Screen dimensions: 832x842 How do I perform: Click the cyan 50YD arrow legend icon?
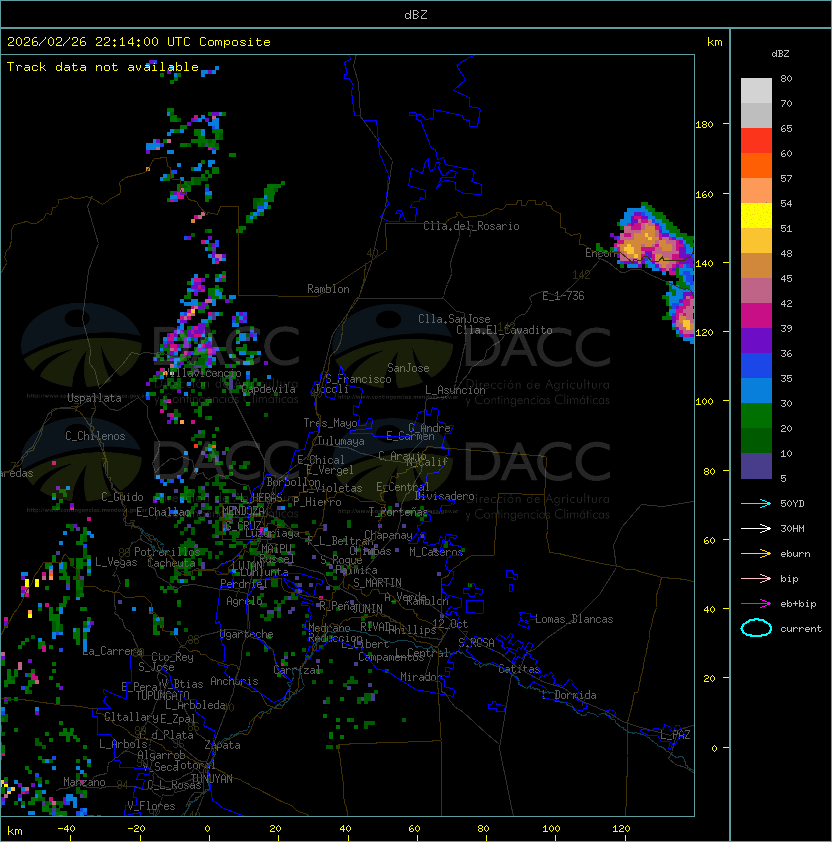(756, 503)
